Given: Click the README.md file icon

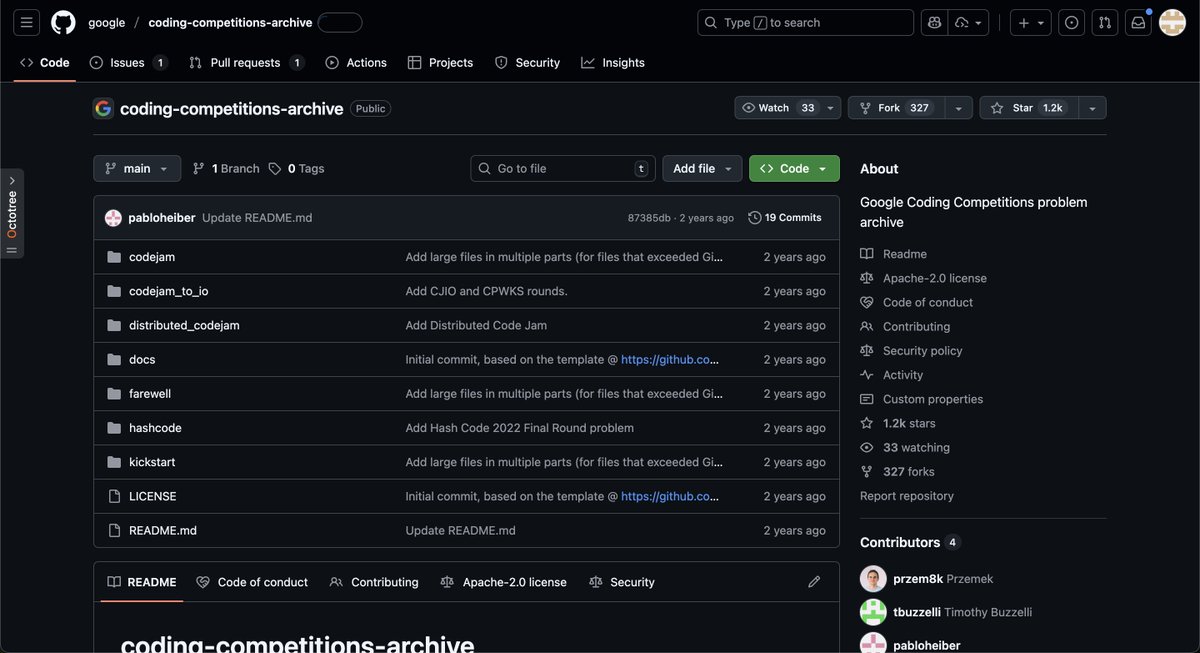Looking at the screenshot, I should (114, 530).
